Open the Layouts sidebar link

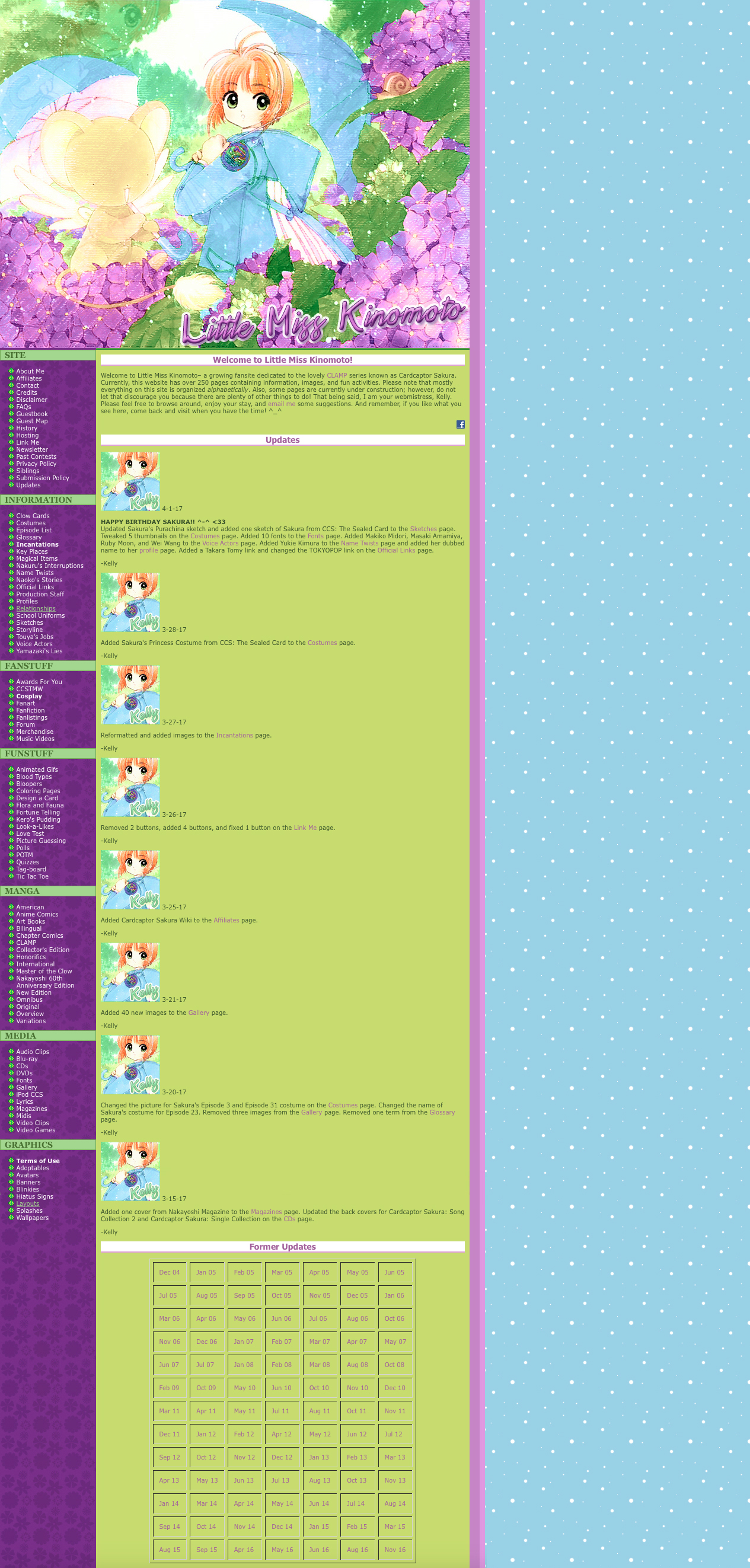pyautogui.click(x=27, y=1204)
